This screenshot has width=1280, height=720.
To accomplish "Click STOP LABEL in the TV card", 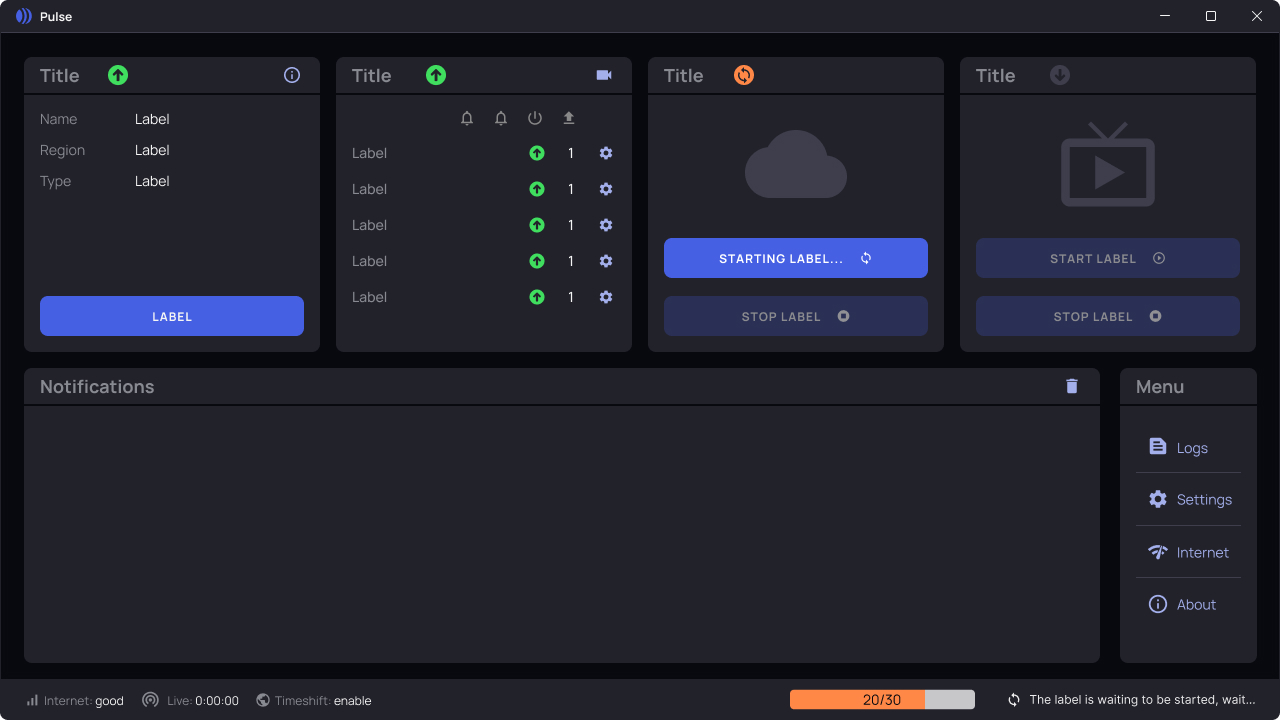I will pos(1108,316).
